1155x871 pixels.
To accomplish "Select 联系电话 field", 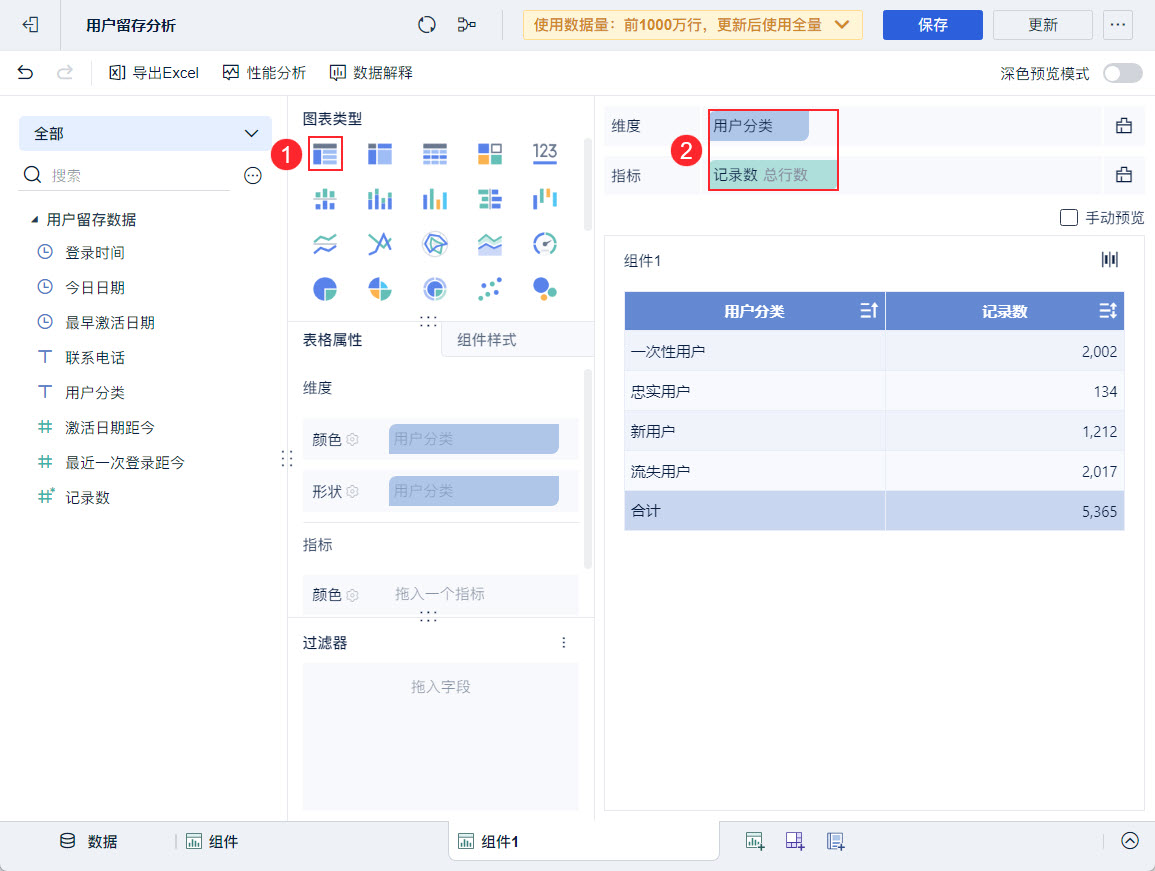I will click(x=94, y=357).
